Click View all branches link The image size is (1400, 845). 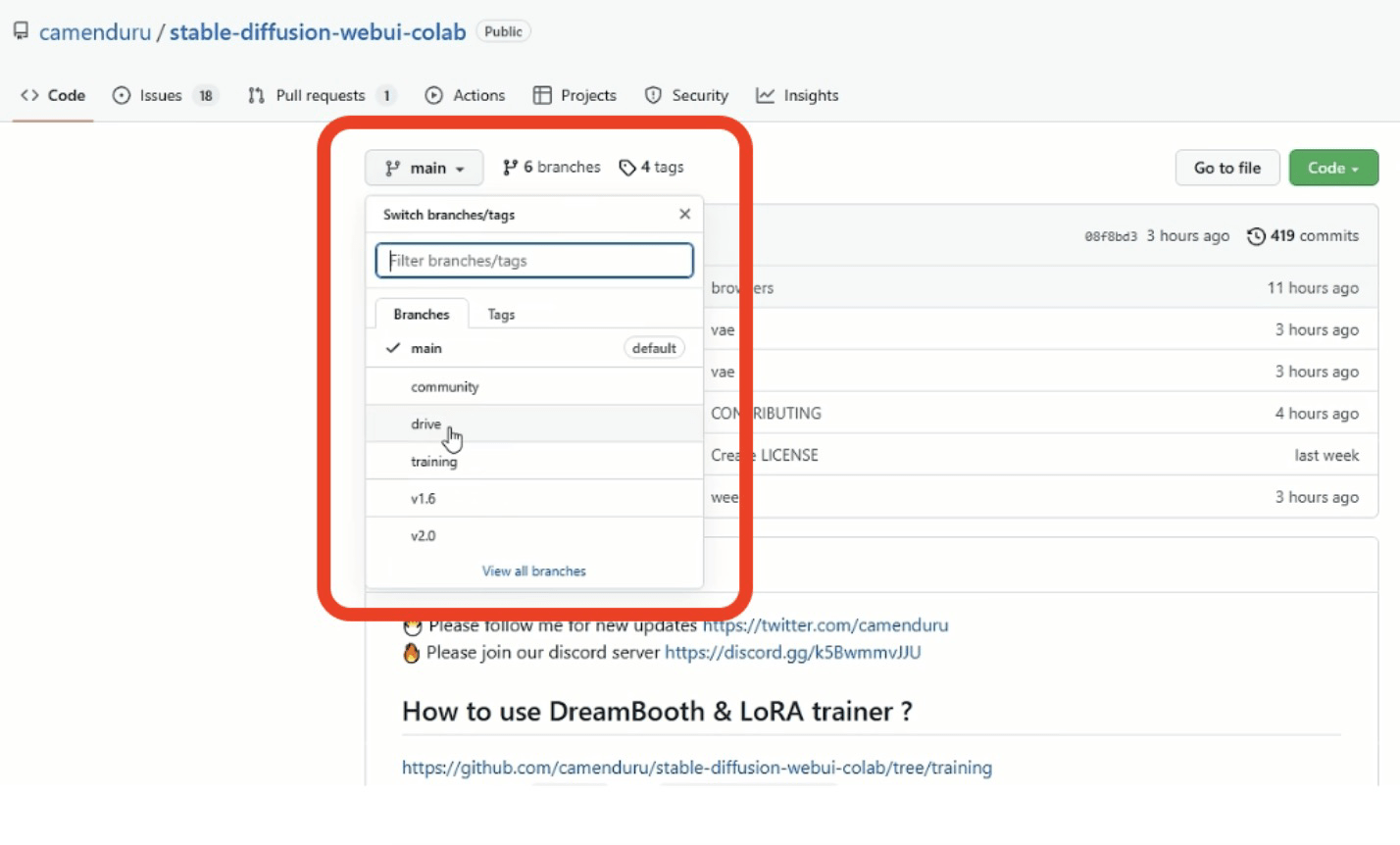(x=534, y=572)
